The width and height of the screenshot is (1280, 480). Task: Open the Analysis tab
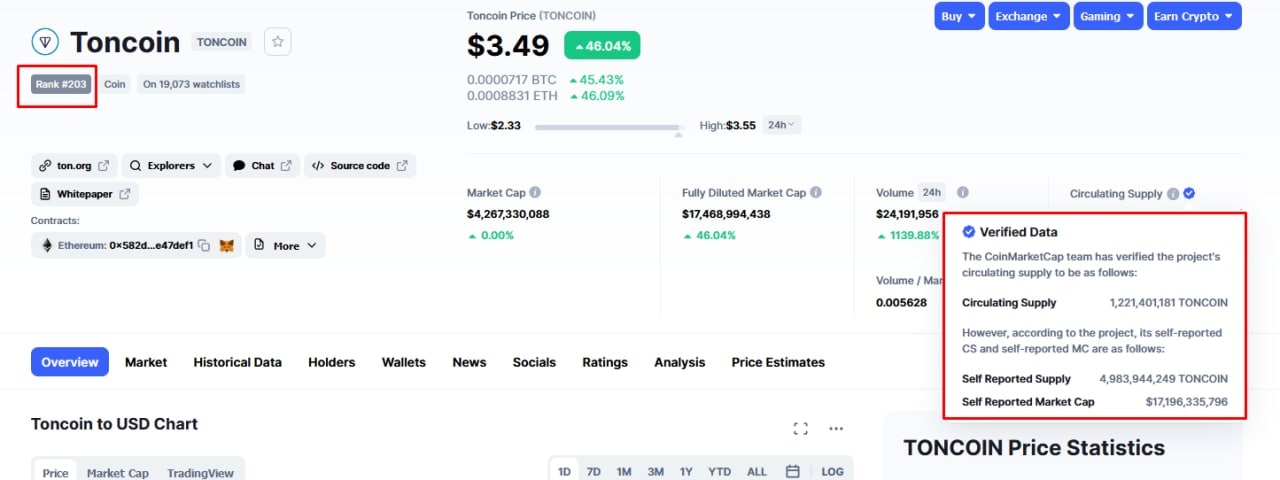680,362
